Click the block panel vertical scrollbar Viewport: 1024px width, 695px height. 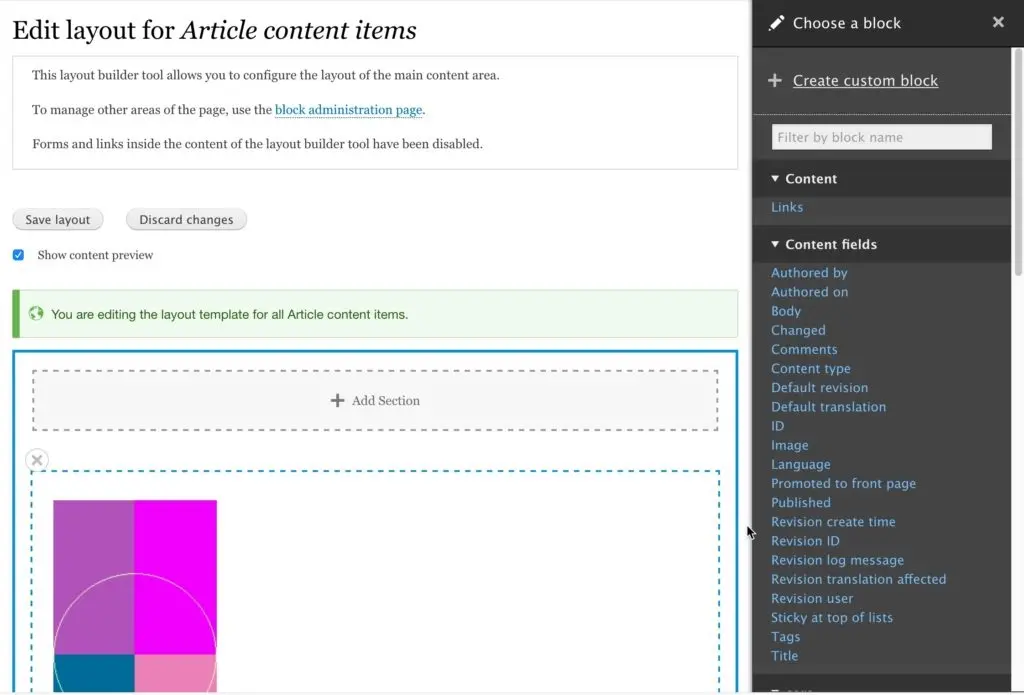coord(1017,162)
